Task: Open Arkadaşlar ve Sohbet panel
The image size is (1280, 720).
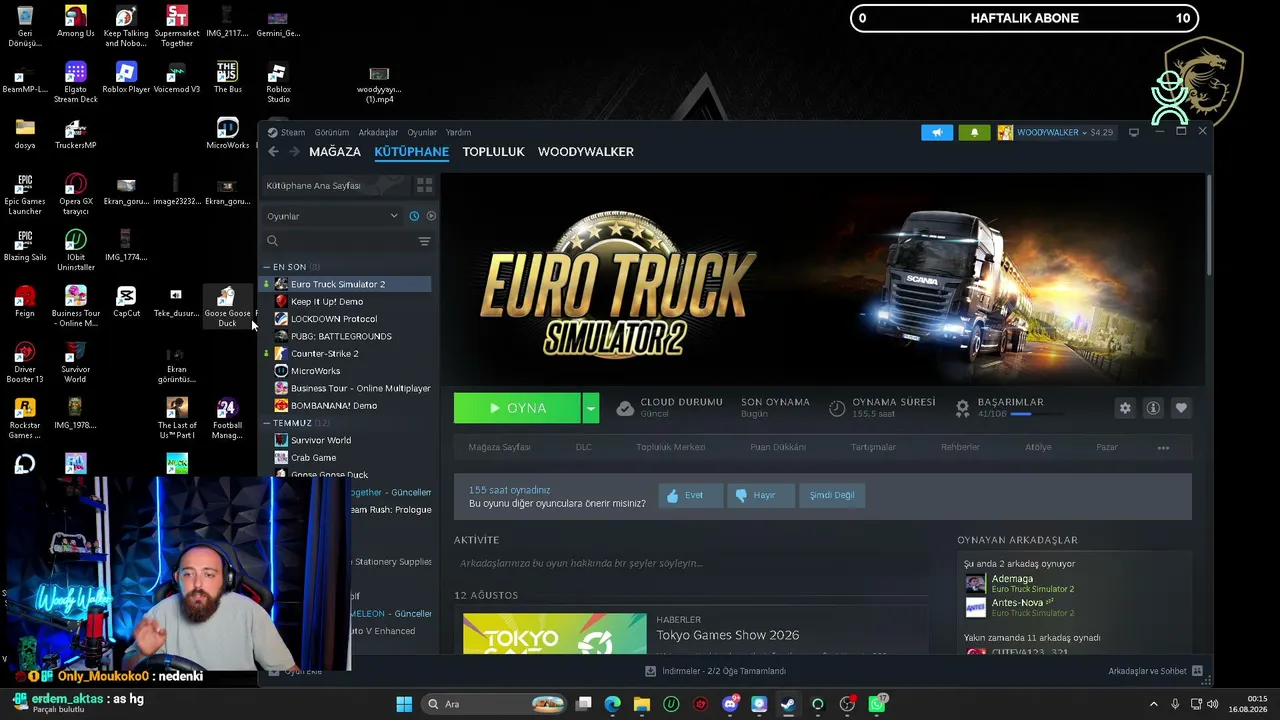Action: tap(1154, 671)
